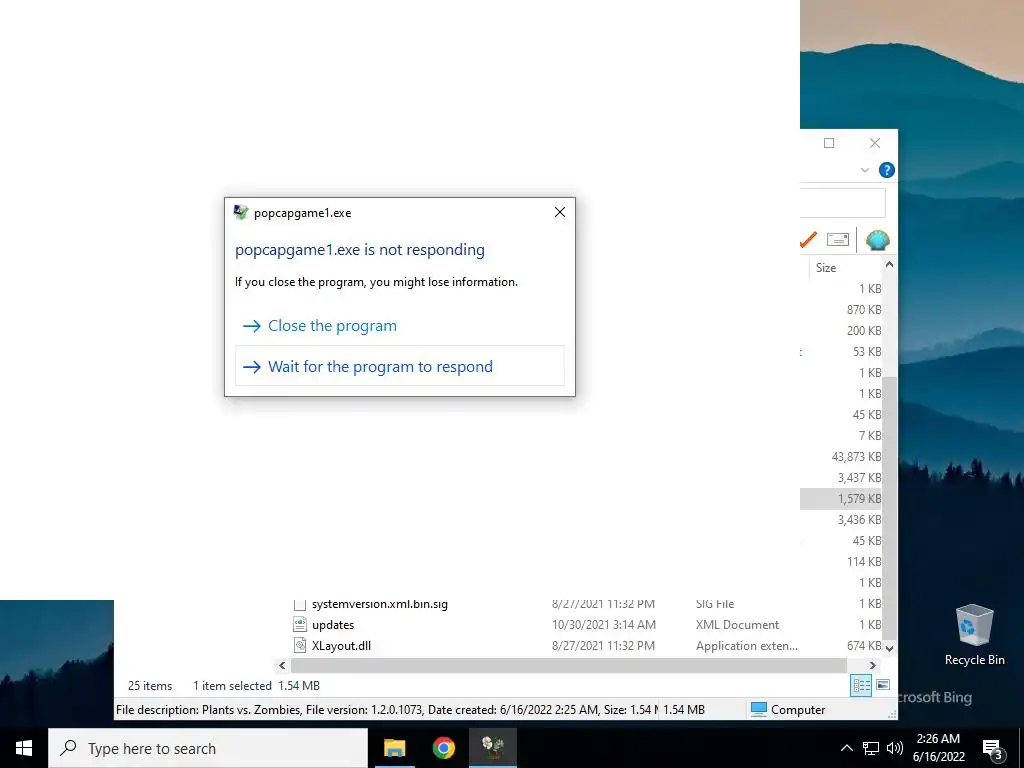Image resolution: width=1024 pixels, height=768 pixels.
Task: Show hidden system tray icons
Action: (846, 748)
